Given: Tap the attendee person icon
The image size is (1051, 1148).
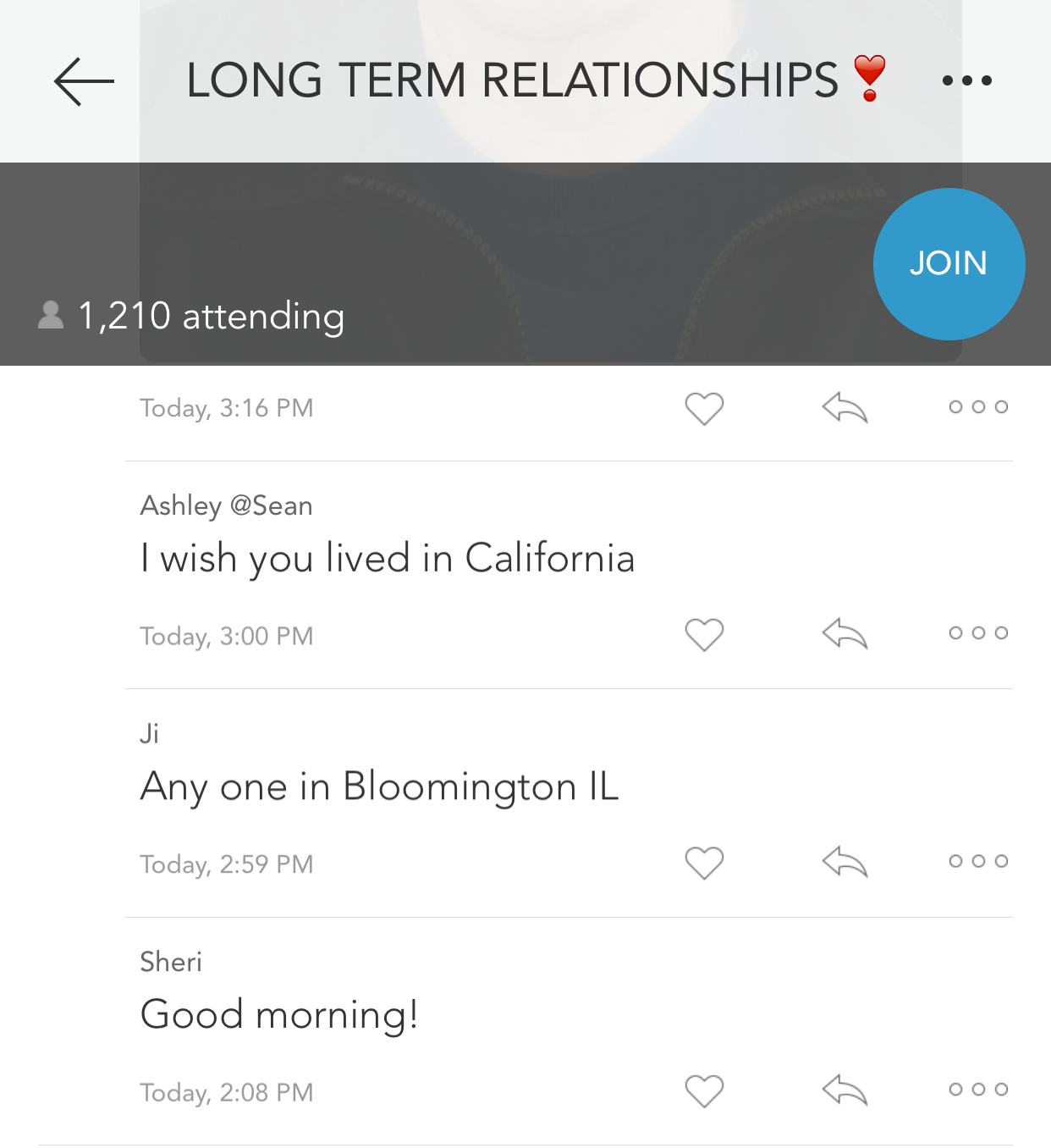Looking at the screenshot, I should point(51,315).
